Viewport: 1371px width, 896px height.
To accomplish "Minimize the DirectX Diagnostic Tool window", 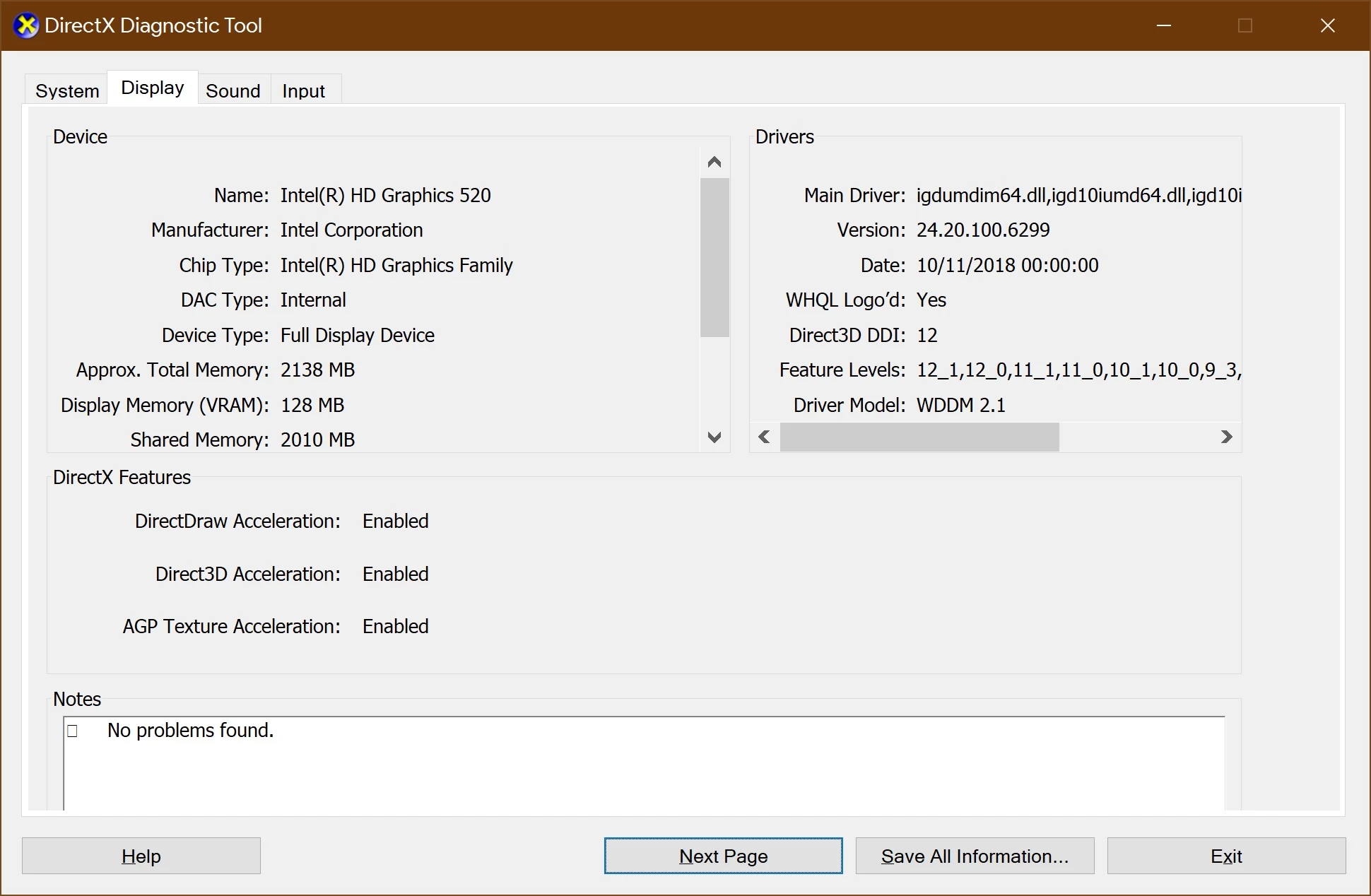I will click(x=1164, y=26).
